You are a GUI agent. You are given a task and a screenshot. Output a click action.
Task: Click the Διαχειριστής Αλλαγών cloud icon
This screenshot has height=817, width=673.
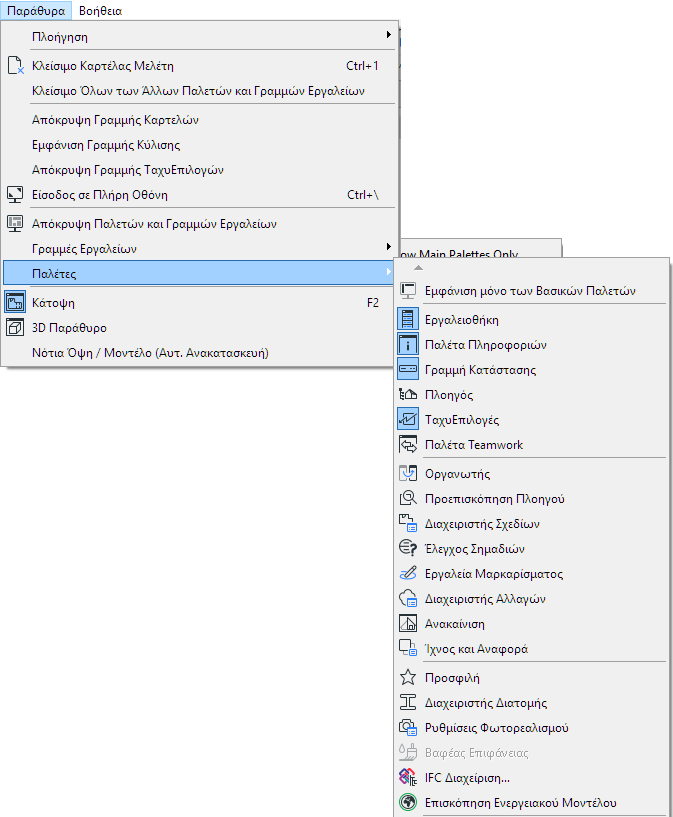coord(408,599)
